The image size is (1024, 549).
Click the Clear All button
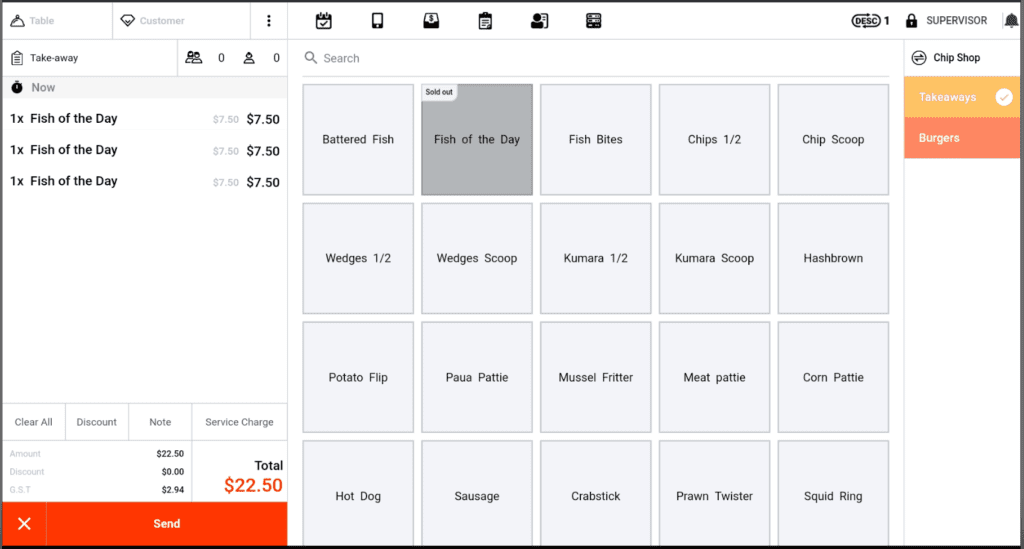pos(34,422)
